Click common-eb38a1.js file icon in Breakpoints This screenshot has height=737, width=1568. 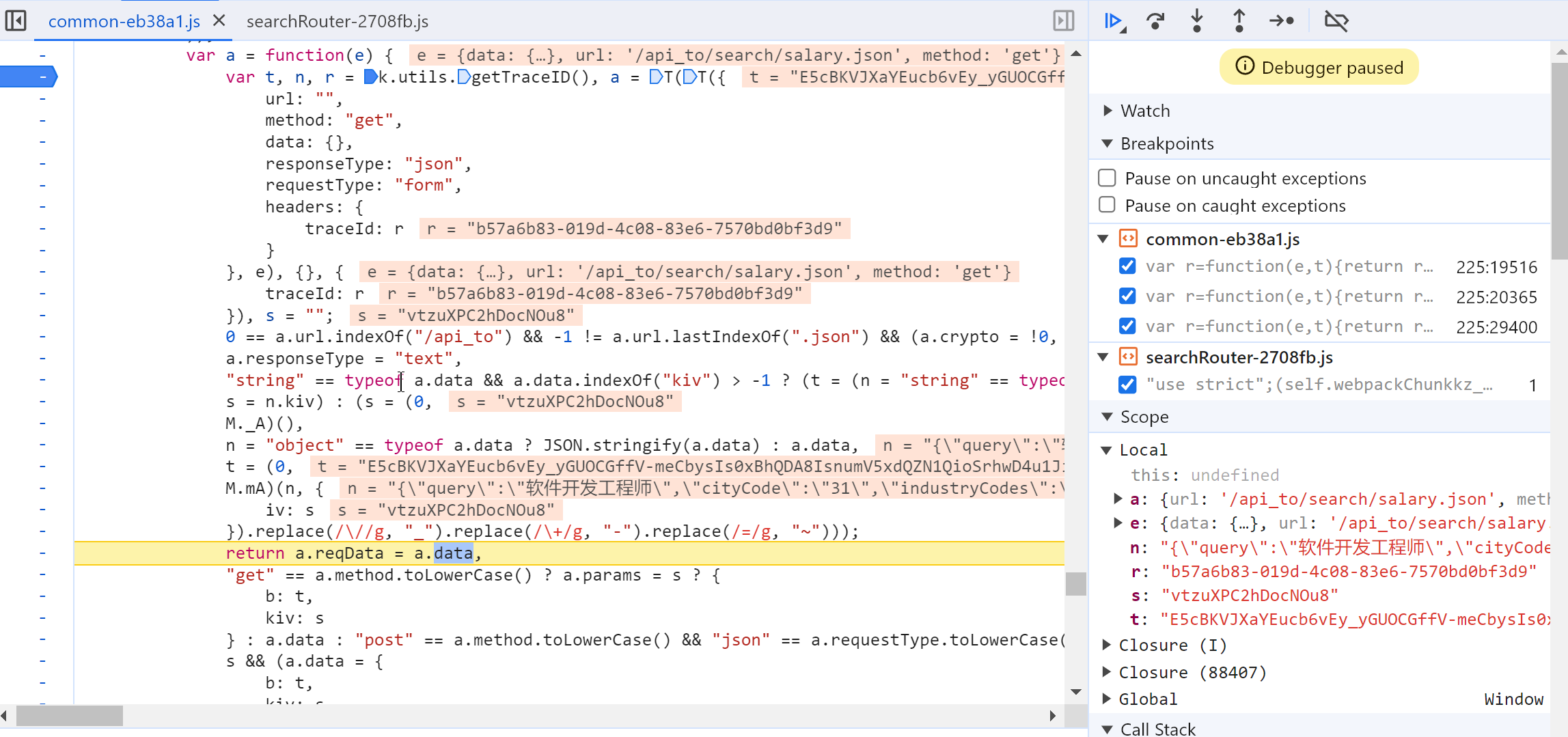pyautogui.click(x=1128, y=238)
